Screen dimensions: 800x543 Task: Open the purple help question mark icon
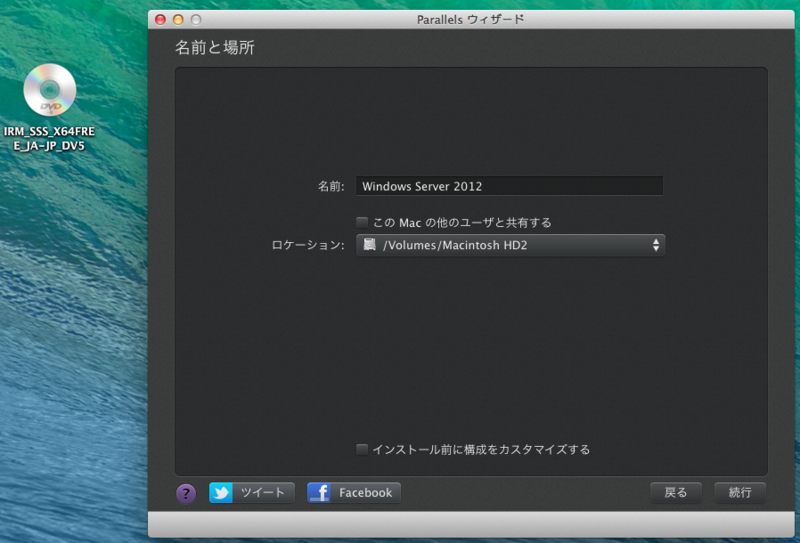coord(186,493)
